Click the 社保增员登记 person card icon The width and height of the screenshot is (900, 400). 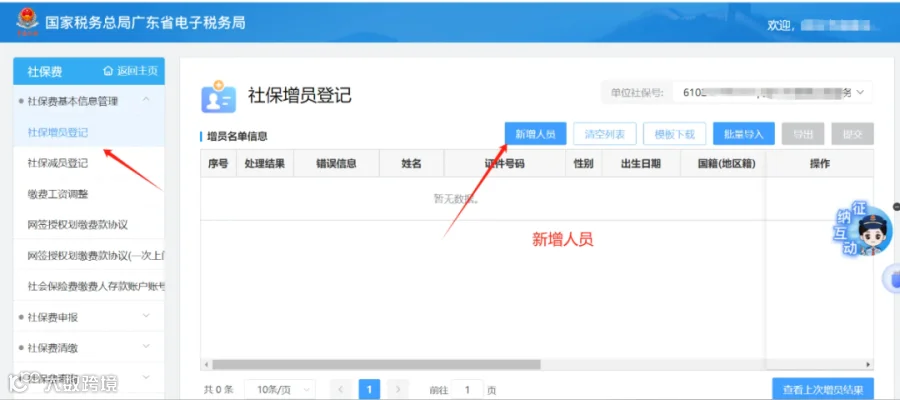[x=218, y=96]
